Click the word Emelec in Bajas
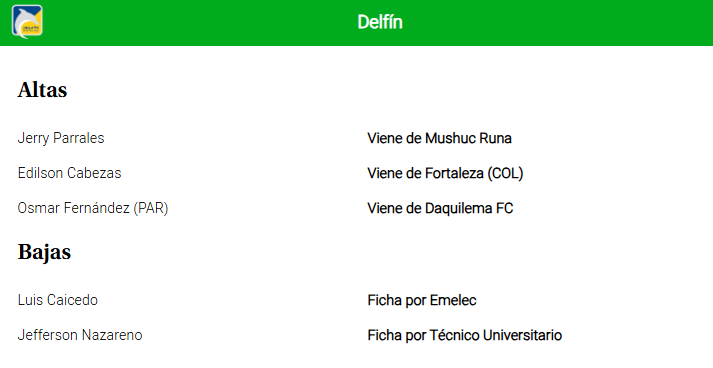 pos(453,300)
